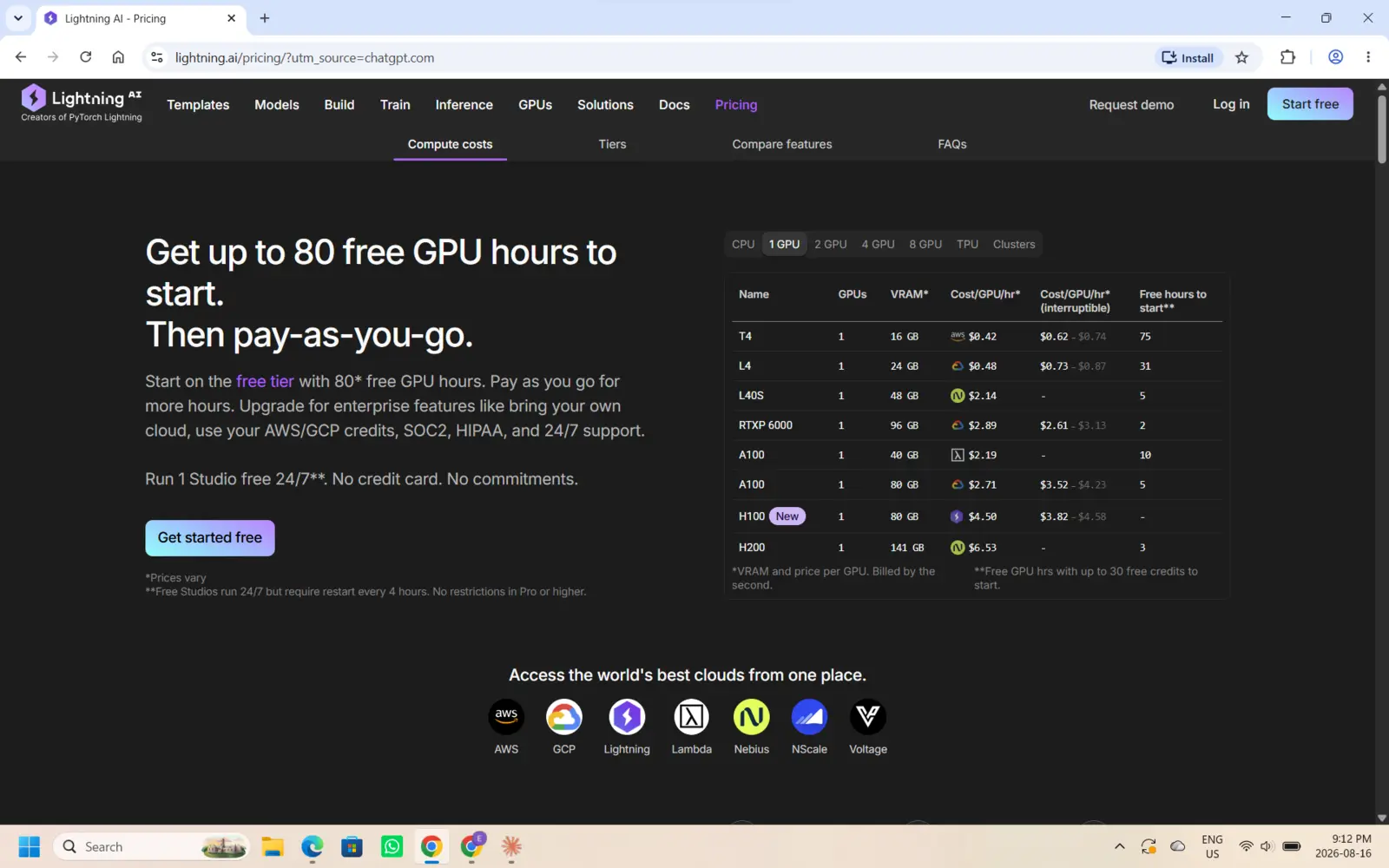Click the Log in link
The image size is (1389, 868).
pyautogui.click(x=1231, y=104)
